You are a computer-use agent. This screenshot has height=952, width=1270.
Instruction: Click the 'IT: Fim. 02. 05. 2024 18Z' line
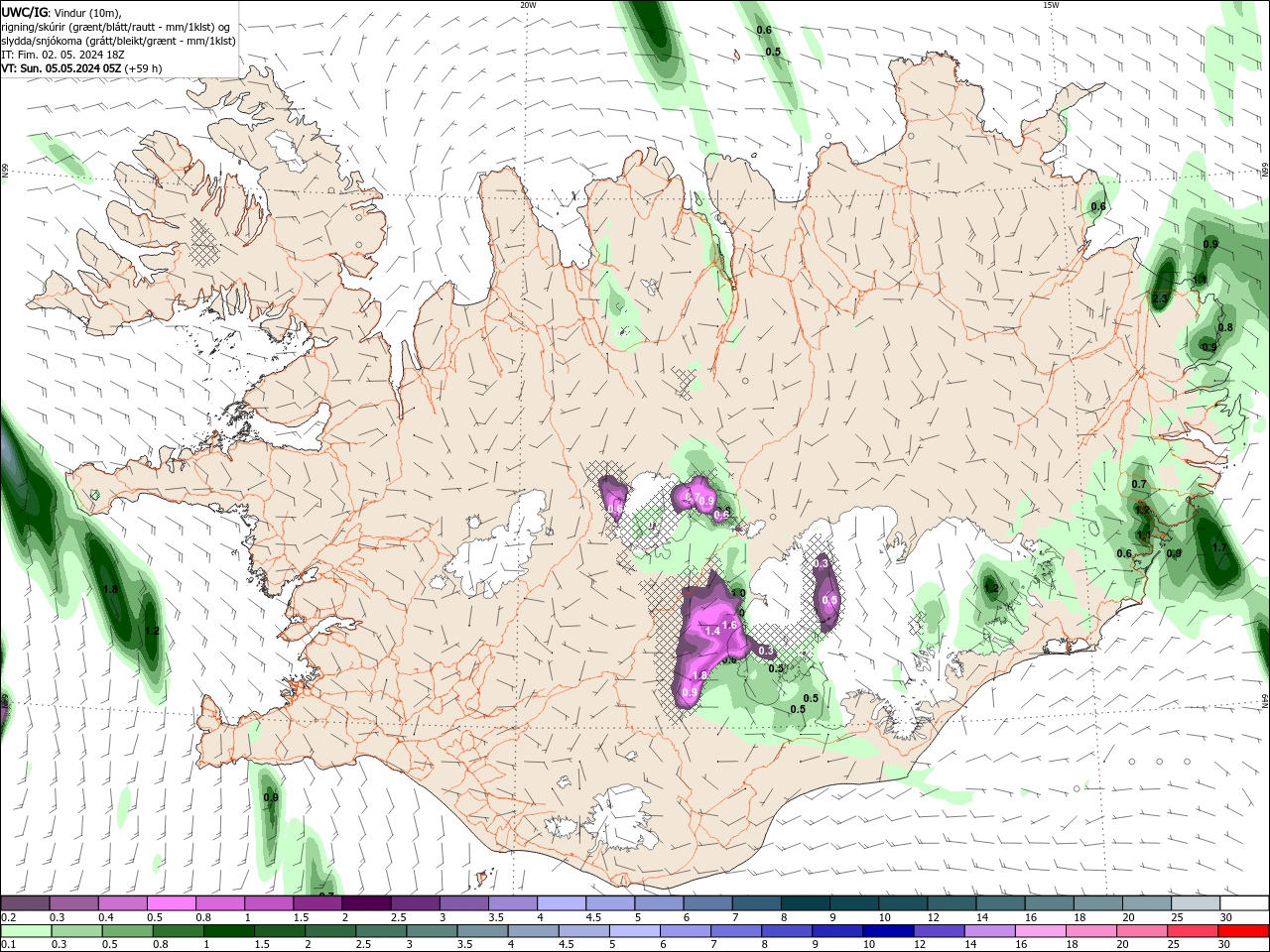(63, 55)
